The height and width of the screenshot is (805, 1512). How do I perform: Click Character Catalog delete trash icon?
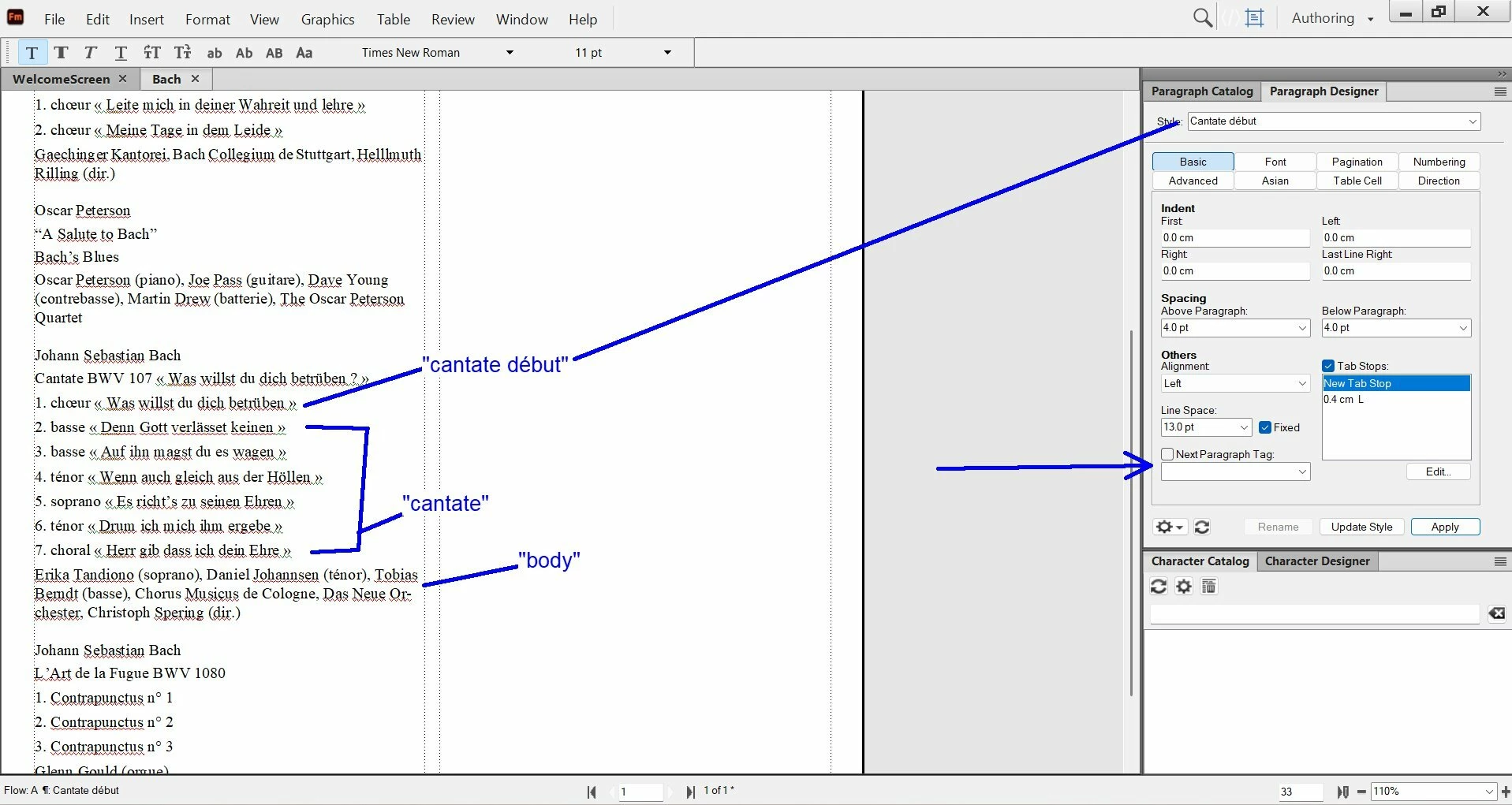pos(1208,586)
